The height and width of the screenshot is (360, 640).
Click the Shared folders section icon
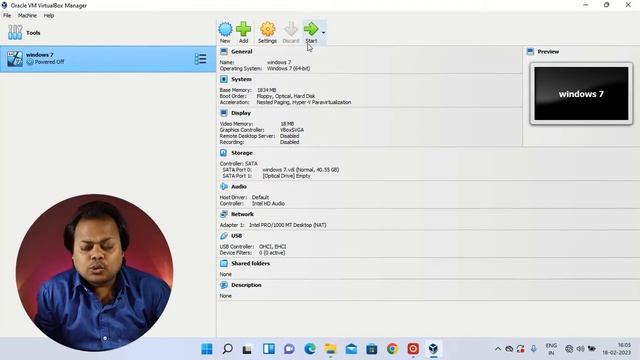(224, 263)
